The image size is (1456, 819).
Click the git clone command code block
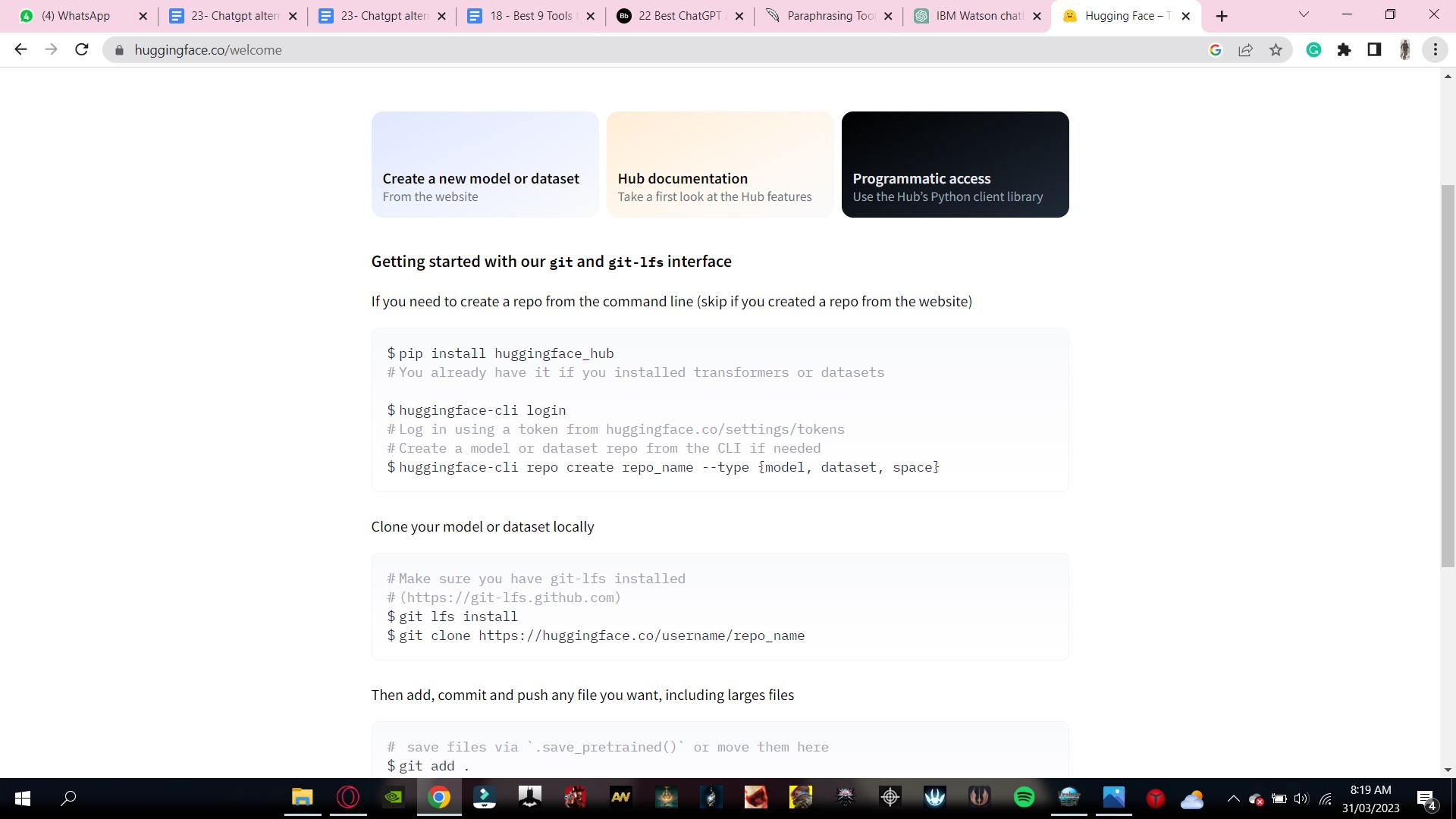(598, 636)
